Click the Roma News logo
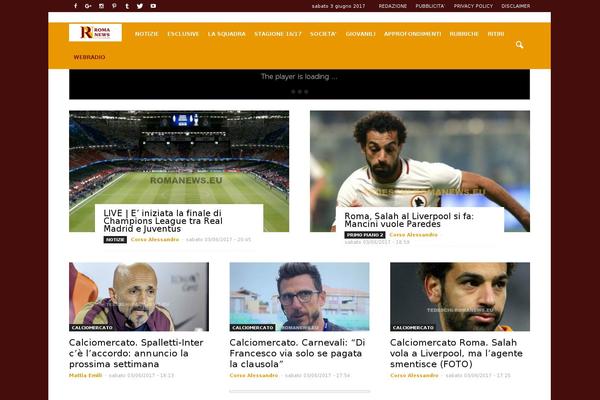The height and width of the screenshot is (400, 600). click(95, 33)
